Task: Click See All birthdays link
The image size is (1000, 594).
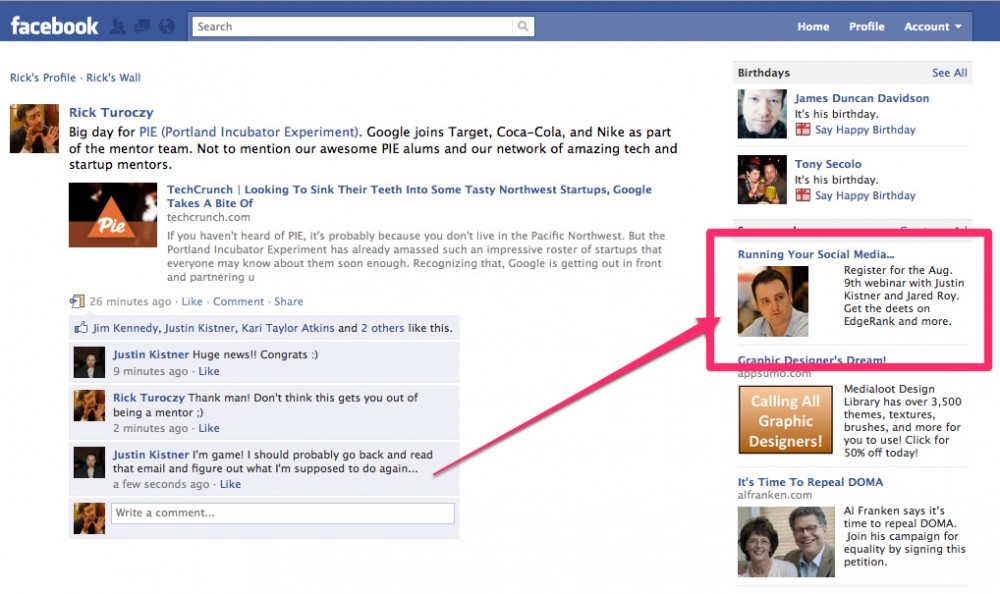Action: tap(949, 73)
